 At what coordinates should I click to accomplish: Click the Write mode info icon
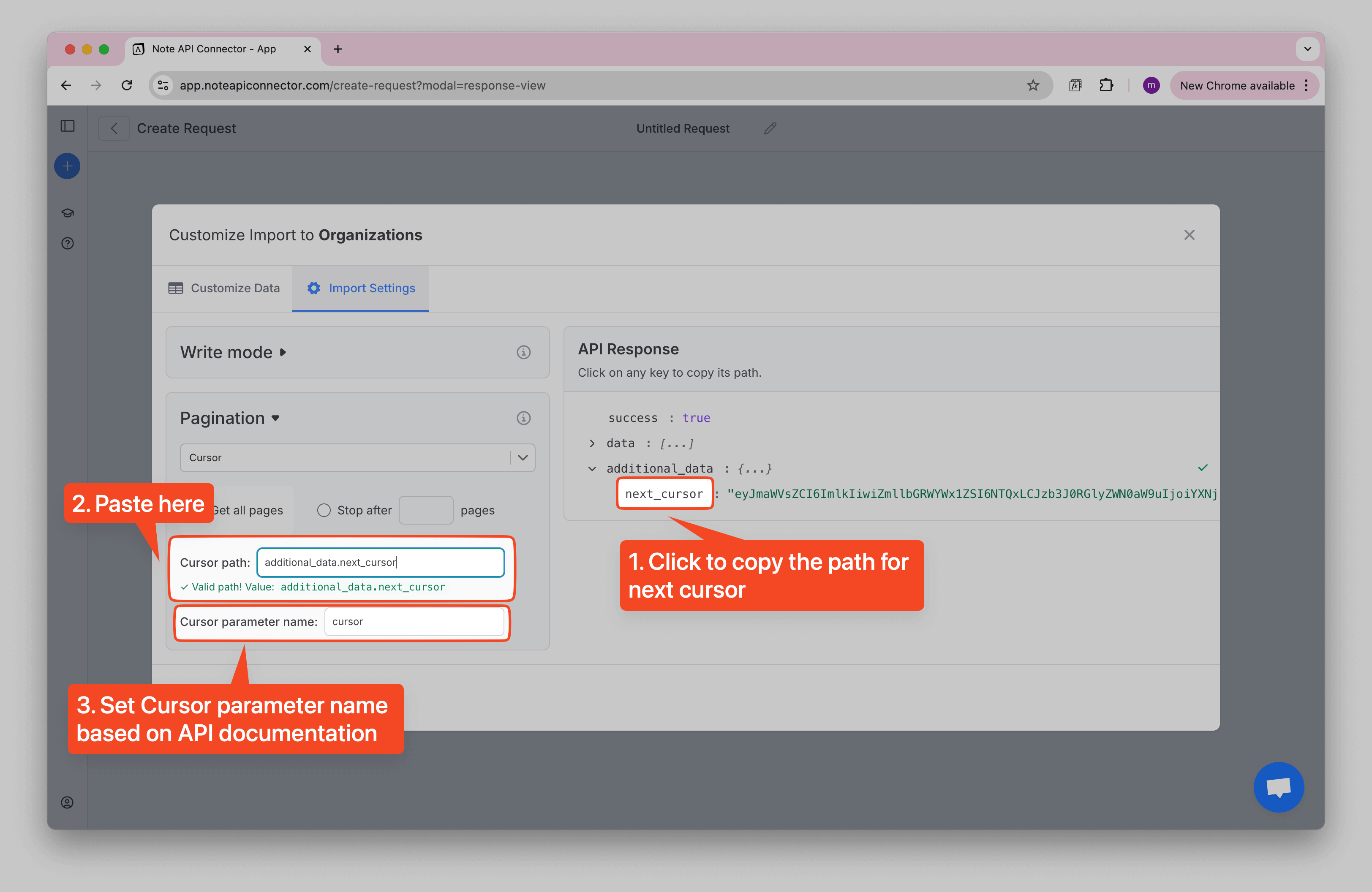523,352
